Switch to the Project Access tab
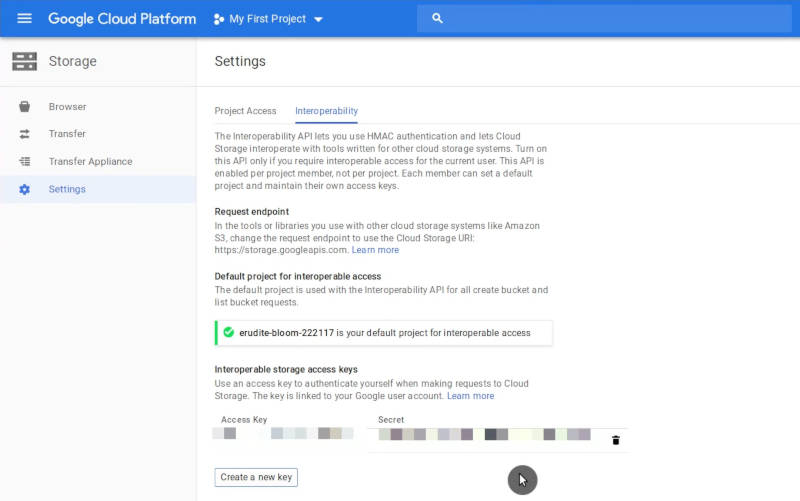The width and height of the screenshot is (800, 501). (x=245, y=111)
